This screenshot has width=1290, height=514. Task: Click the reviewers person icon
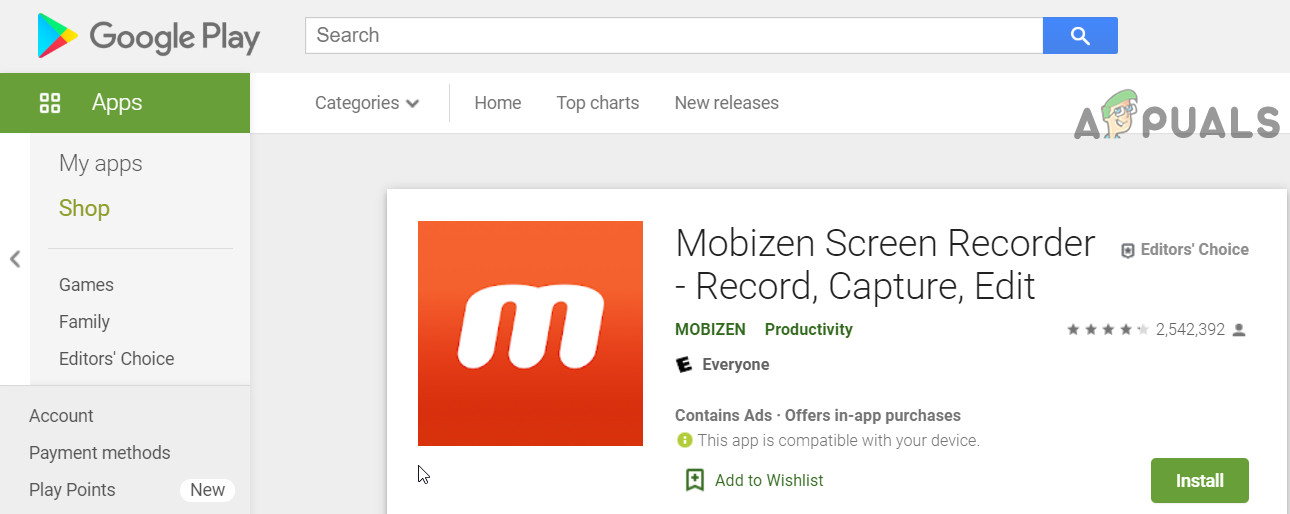1239,329
